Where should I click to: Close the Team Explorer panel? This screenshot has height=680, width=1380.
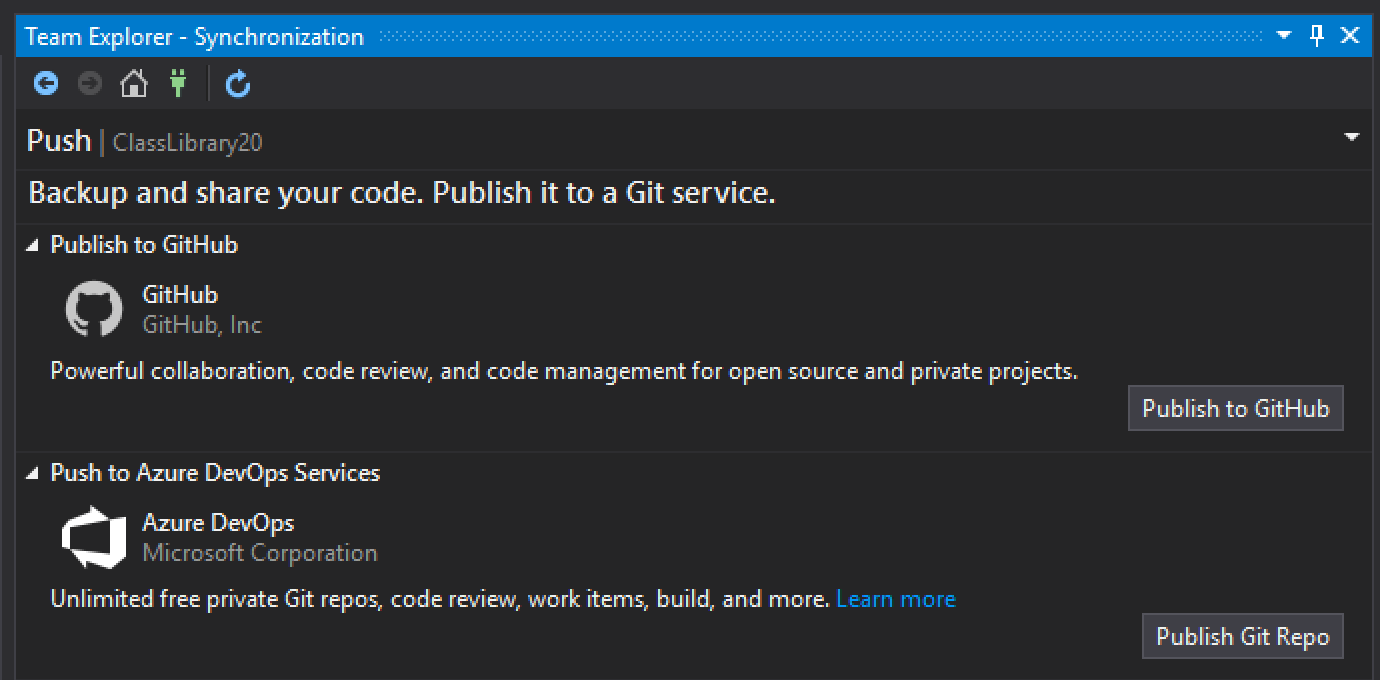point(1350,36)
